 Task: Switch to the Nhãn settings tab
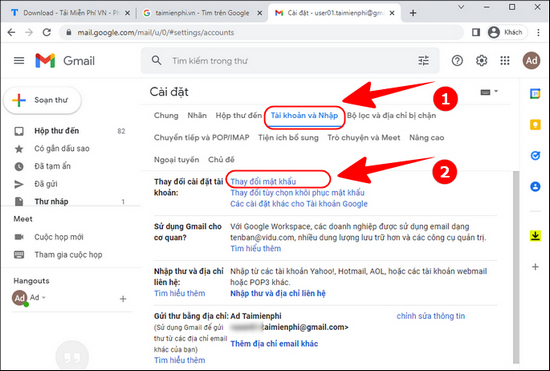coord(197,115)
